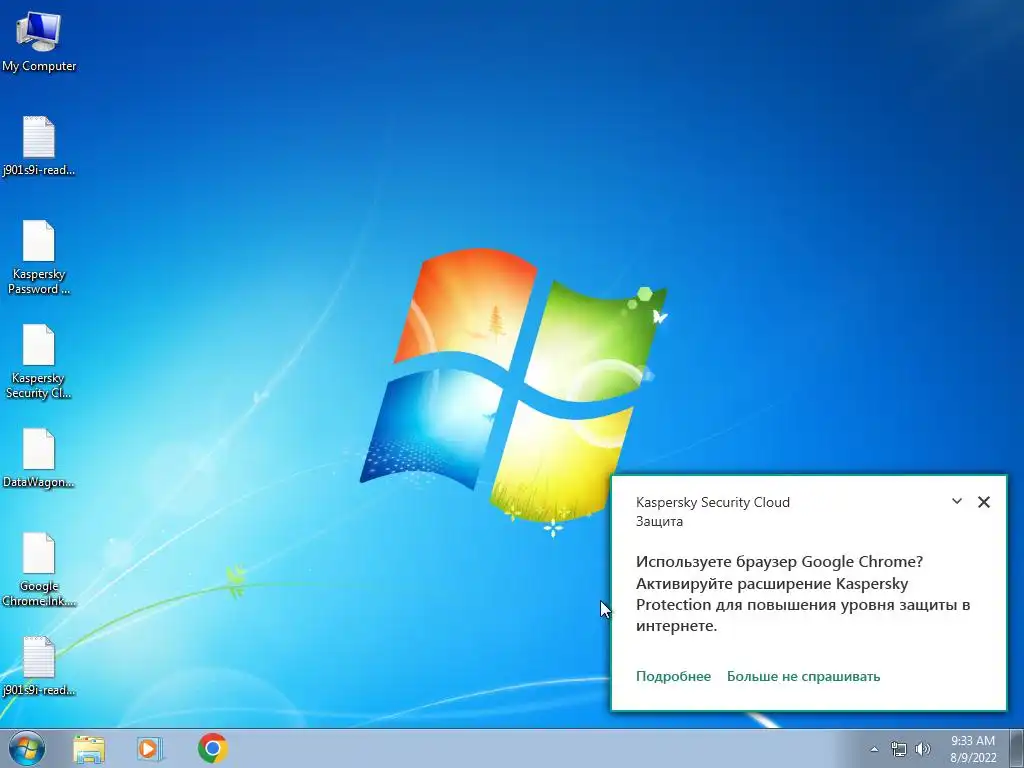Click the Kaspersky Security Cloud notification title
The width and height of the screenshot is (1024, 768).
tap(712, 502)
